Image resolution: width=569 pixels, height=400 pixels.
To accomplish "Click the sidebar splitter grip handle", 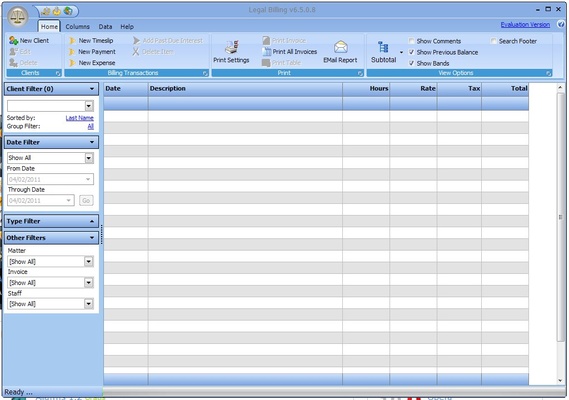I will coord(102,234).
